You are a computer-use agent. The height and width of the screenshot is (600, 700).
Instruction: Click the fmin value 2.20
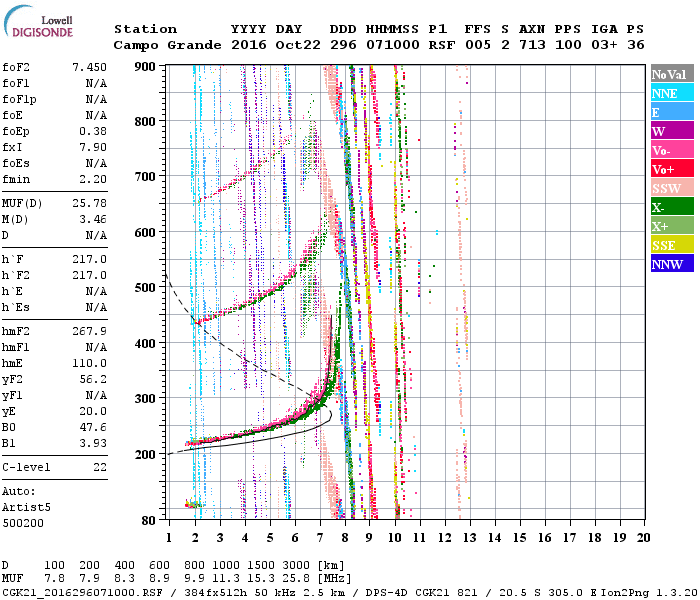click(x=93, y=179)
